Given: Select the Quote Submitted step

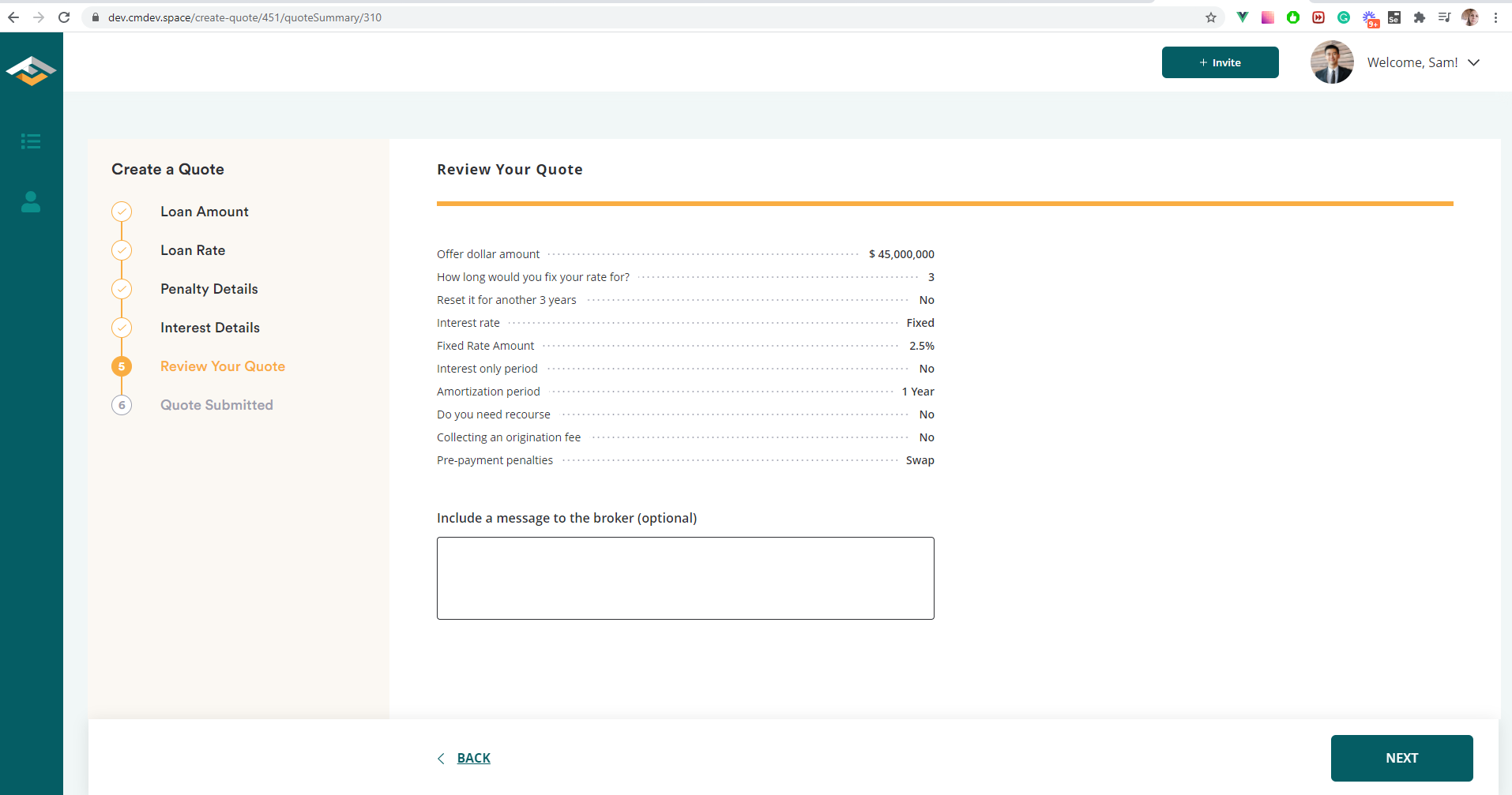Looking at the screenshot, I should click(x=216, y=404).
